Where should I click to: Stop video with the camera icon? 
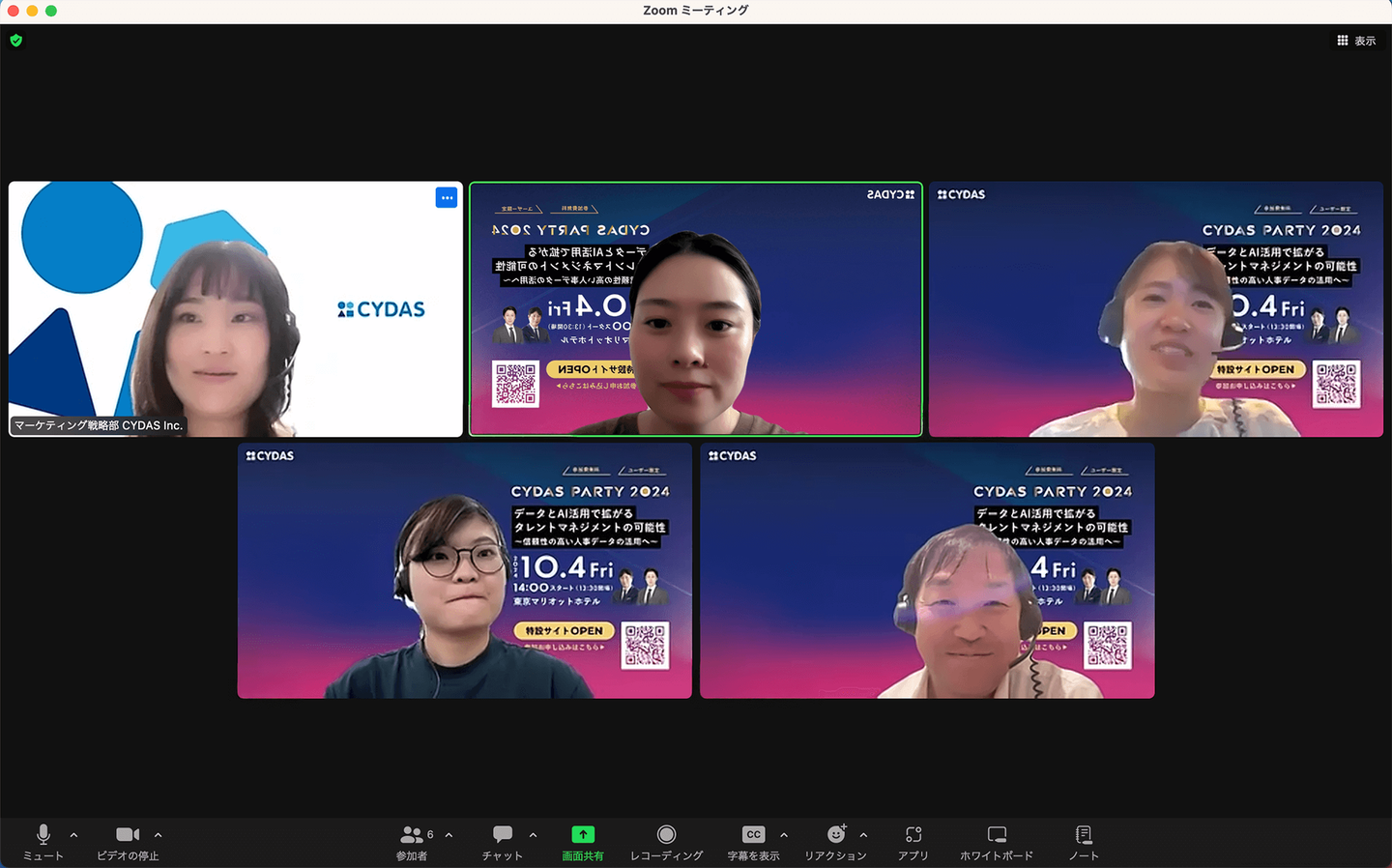coord(128,841)
